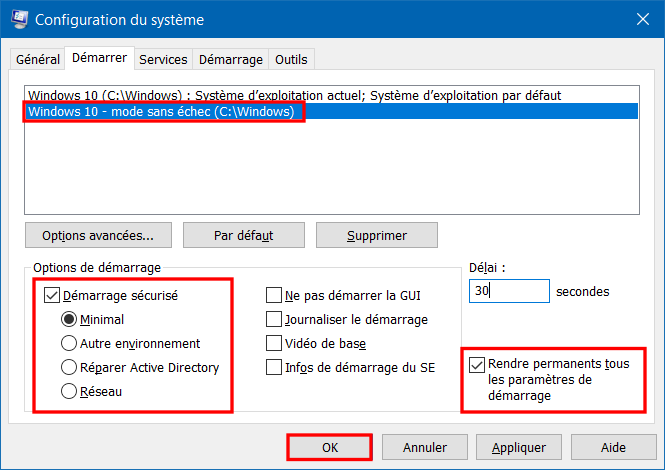Viewport: 665px width, 470px height.
Task: Open Options avancées dialog
Action: point(98,235)
